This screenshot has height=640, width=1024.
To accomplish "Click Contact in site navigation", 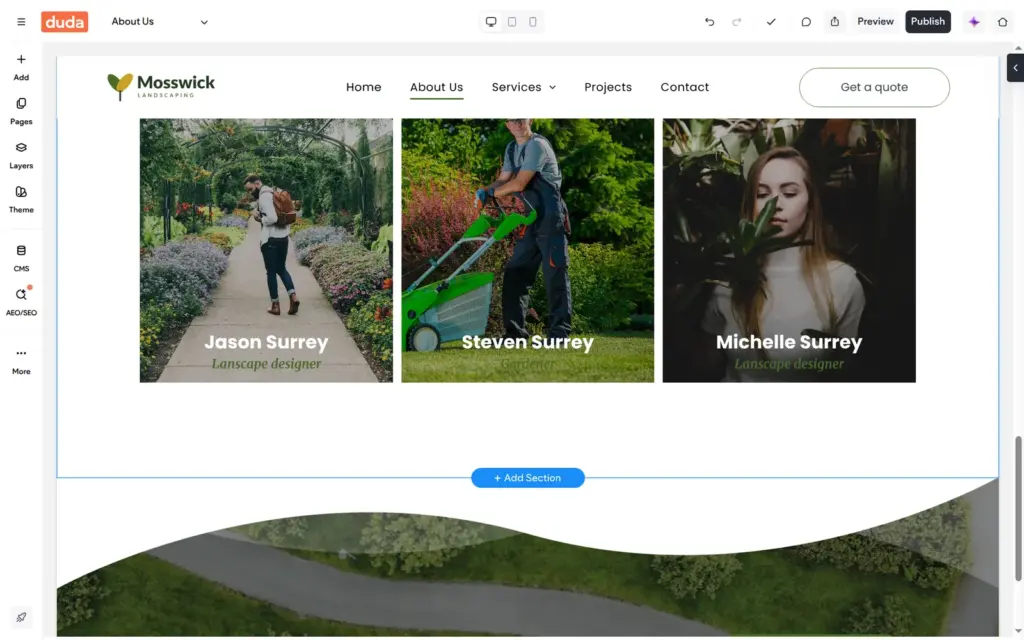I will click(684, 87).
